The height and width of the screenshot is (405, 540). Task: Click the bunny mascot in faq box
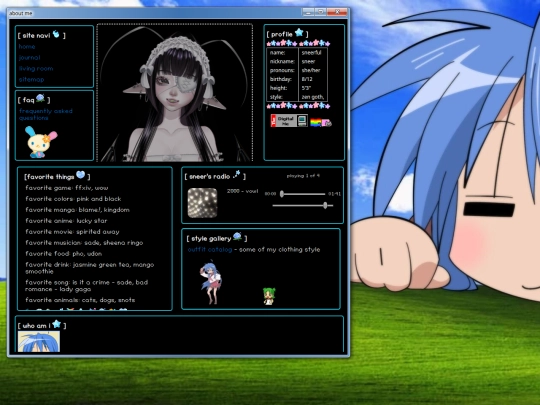[41, 142]
